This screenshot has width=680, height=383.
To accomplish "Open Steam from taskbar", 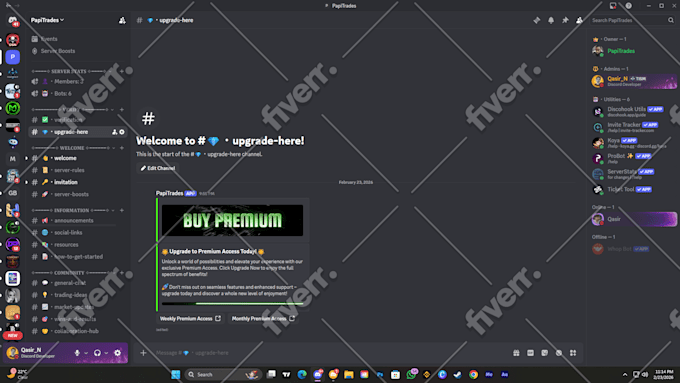I will (x=458, y=374).
